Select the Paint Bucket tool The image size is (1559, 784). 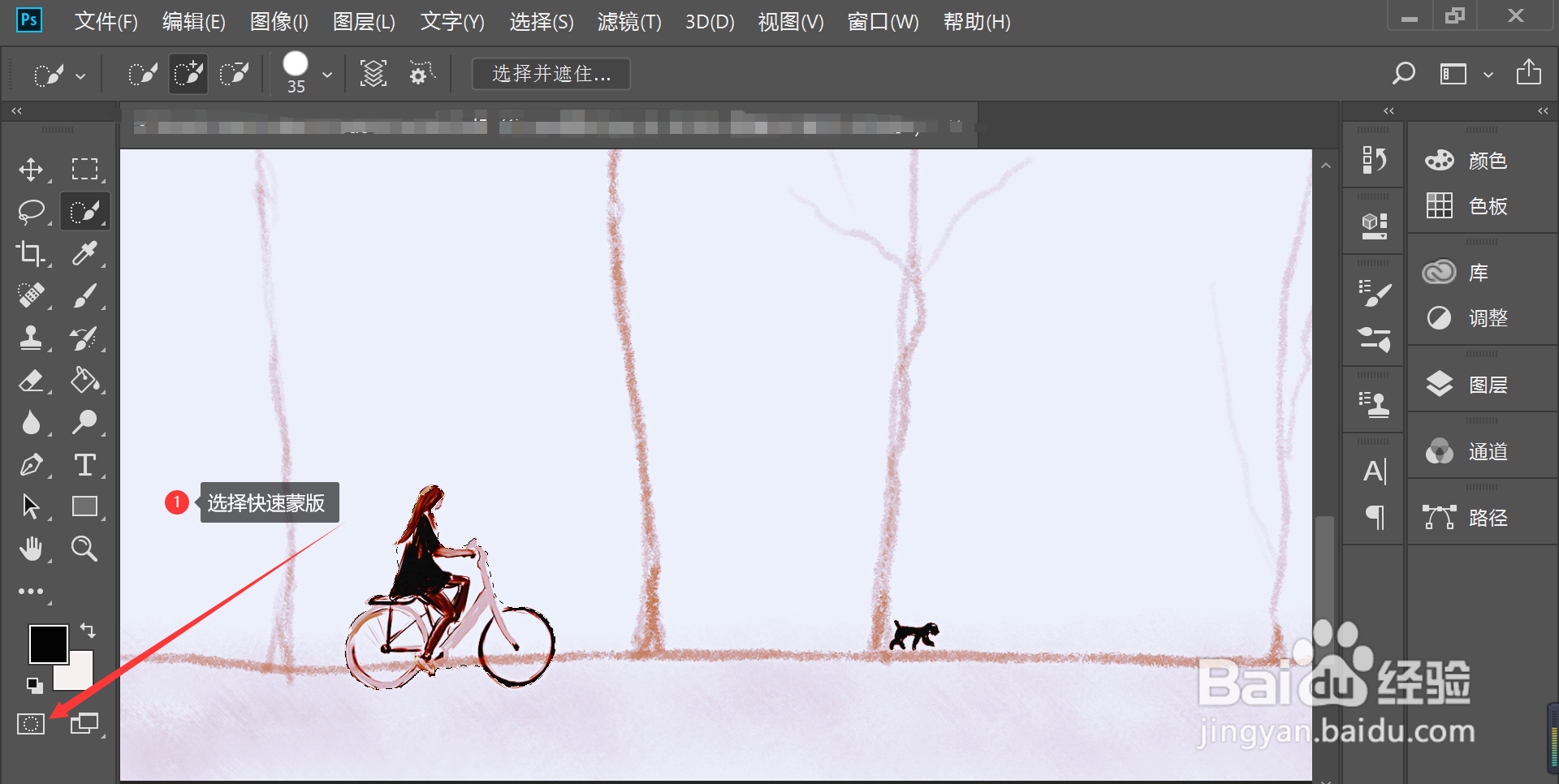(84, 381)
